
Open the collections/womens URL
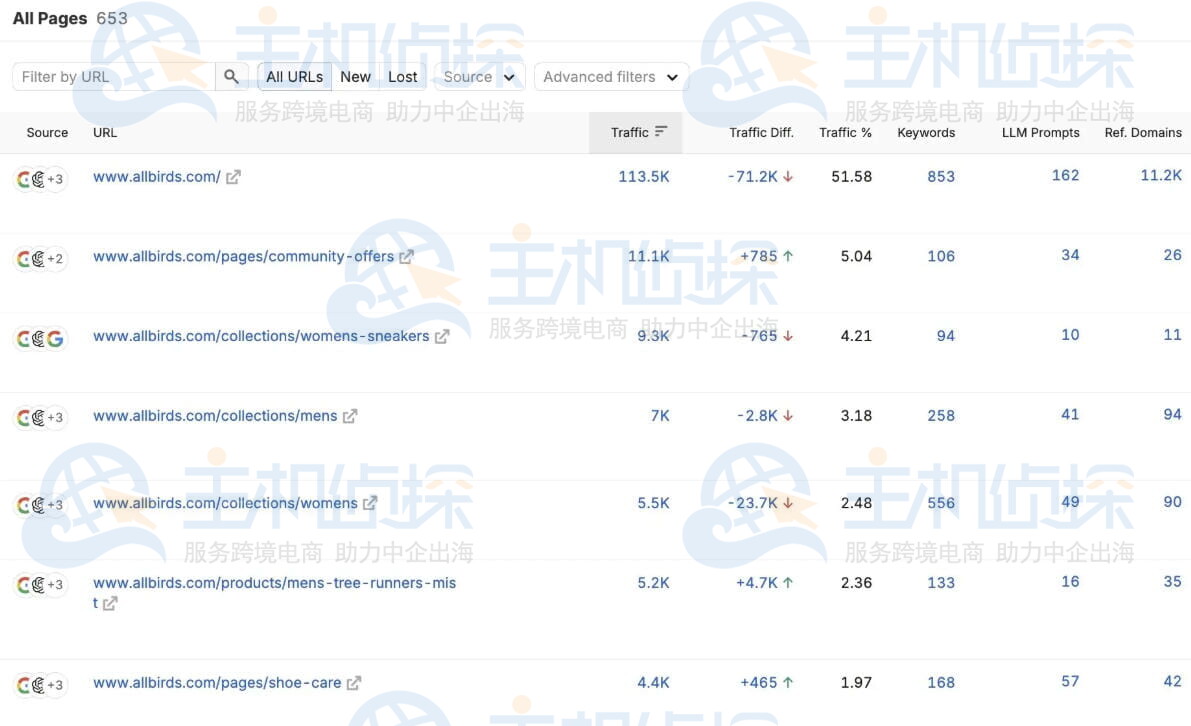(225, 503)
